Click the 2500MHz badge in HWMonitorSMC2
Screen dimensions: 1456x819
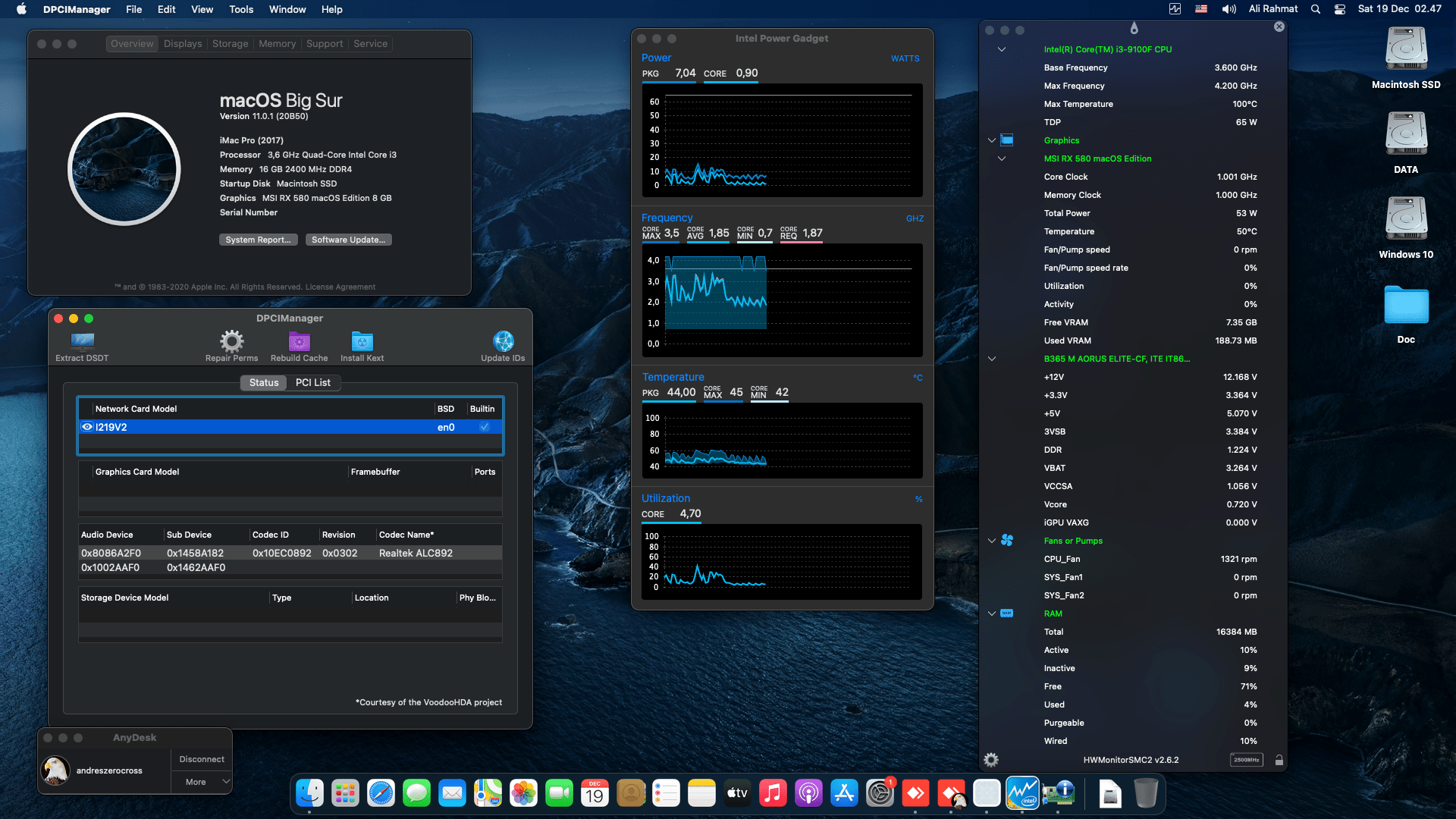(x=1246, y=760)
